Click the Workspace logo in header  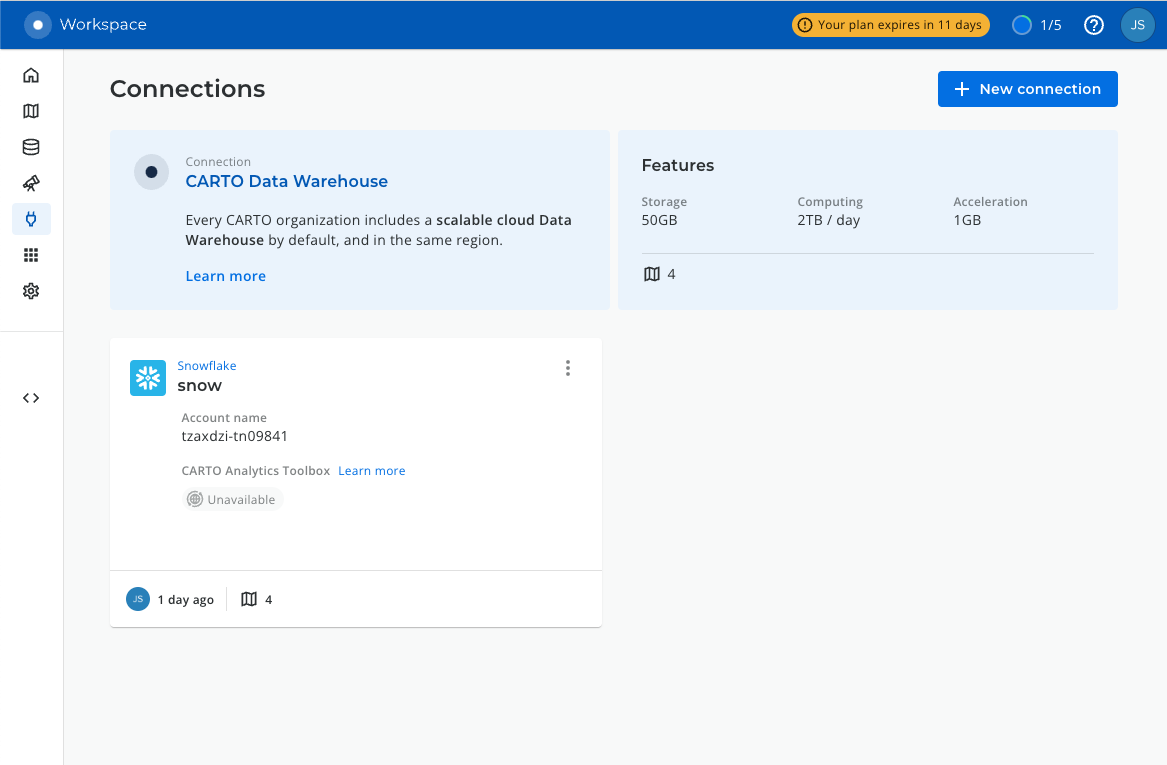point(38,25)
